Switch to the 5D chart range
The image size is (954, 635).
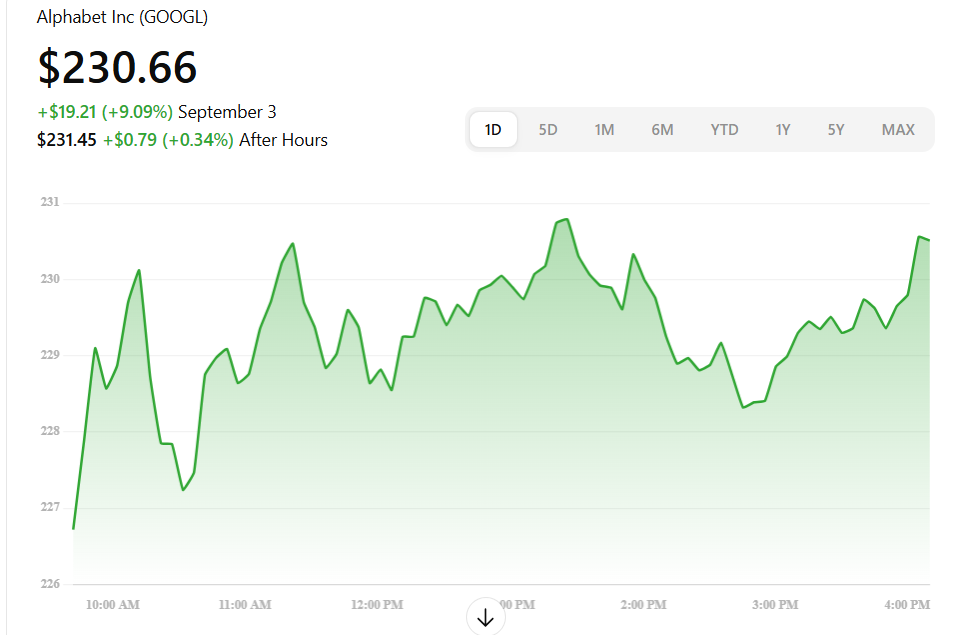click(x=548, y=129)
